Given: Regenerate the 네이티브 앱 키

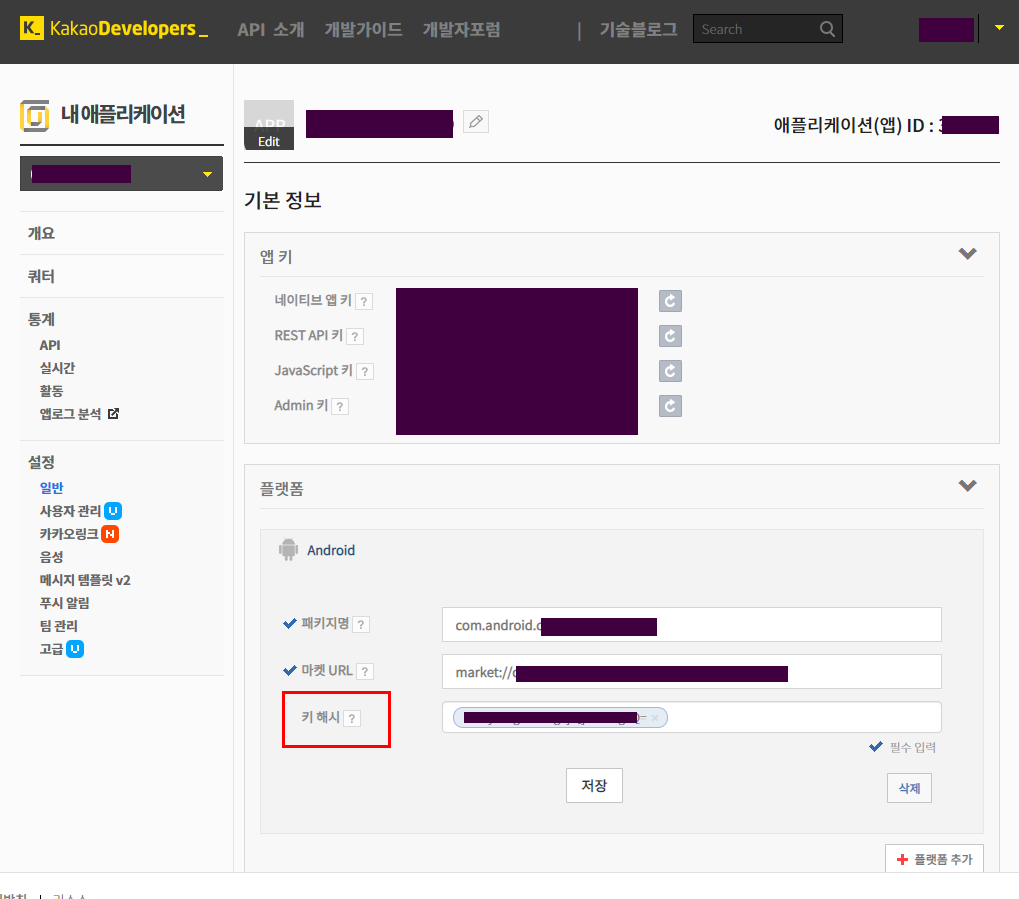Looking at the screenshot, I should tap(670, 301).
